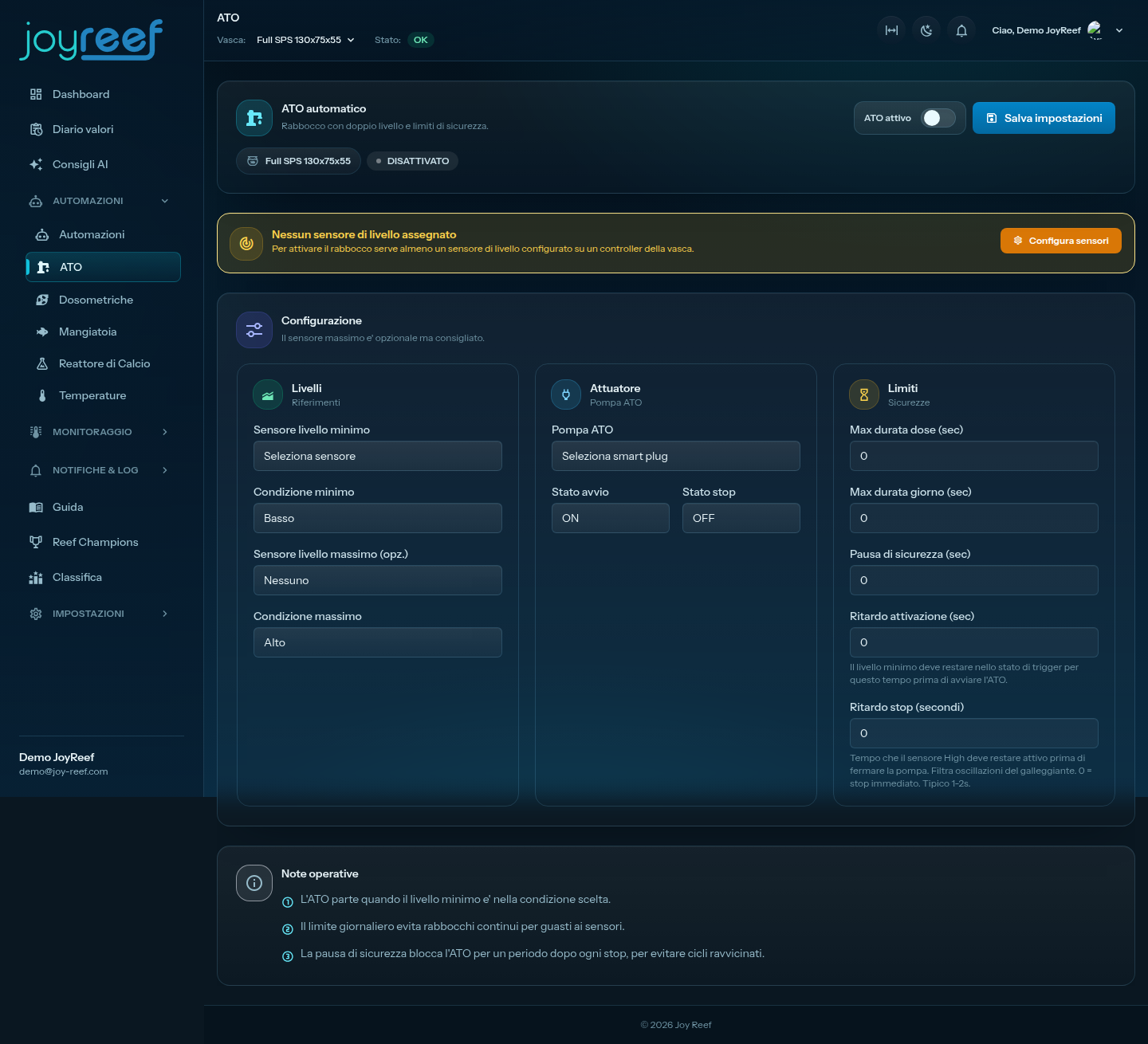The width and height of the screenshot is (1148, 1044).
Task: Click the Note operative info icon
Action: tap(254, 883)
